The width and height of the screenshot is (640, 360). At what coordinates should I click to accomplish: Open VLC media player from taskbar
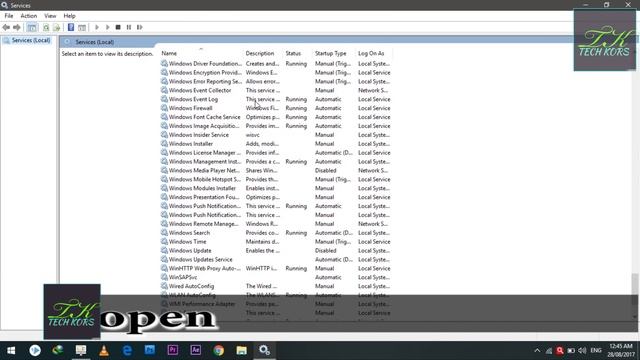coord(104,350)
